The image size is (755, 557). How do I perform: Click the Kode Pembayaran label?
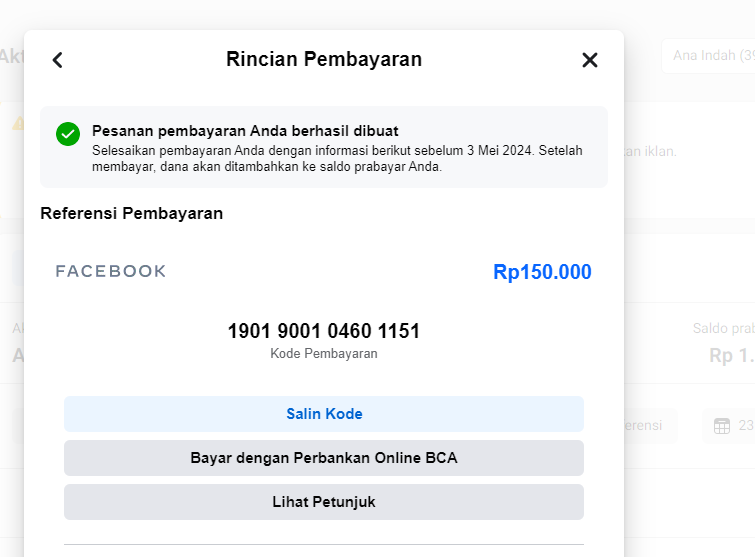tap(324, 354)
